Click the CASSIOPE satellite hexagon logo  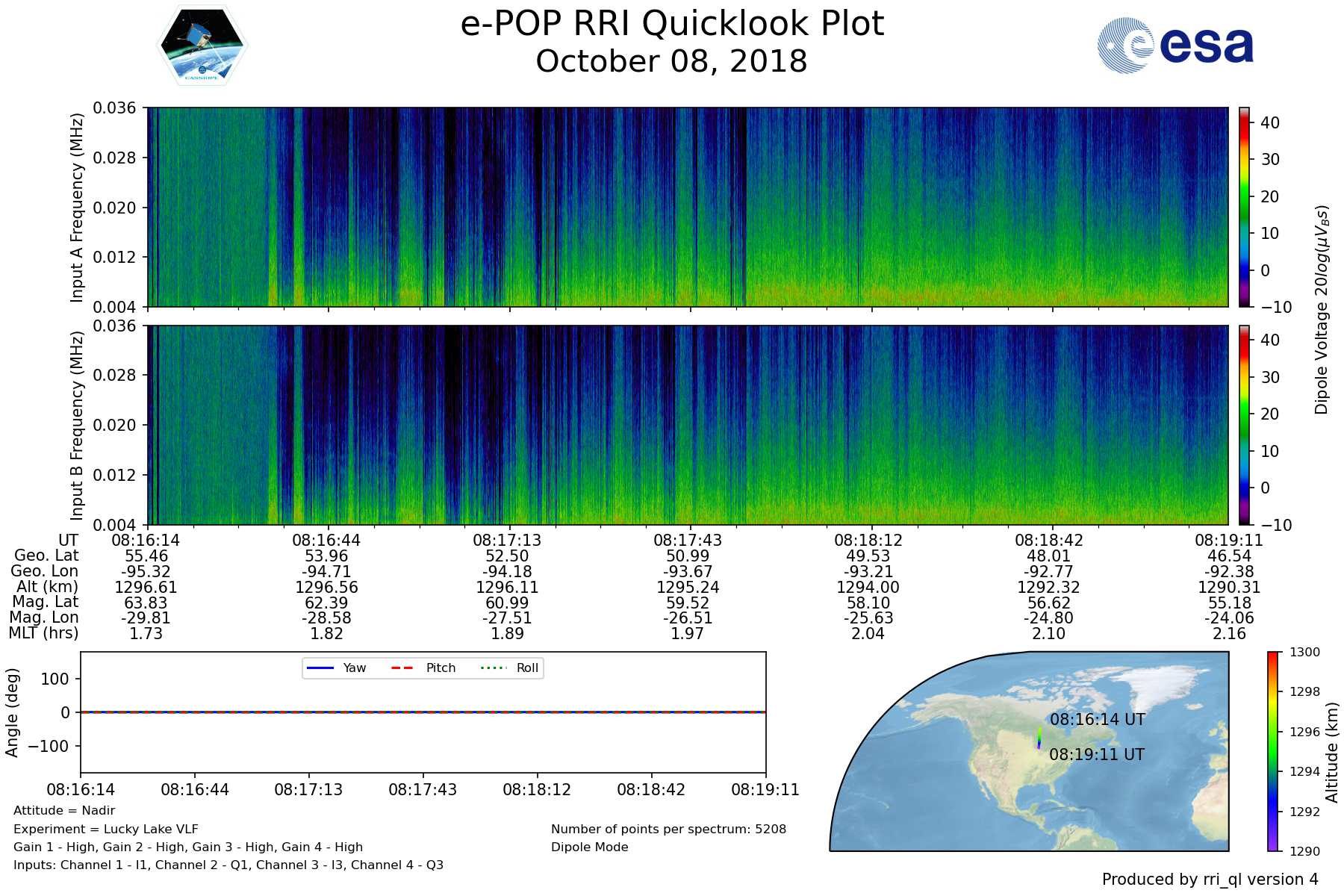click(202, 46)
